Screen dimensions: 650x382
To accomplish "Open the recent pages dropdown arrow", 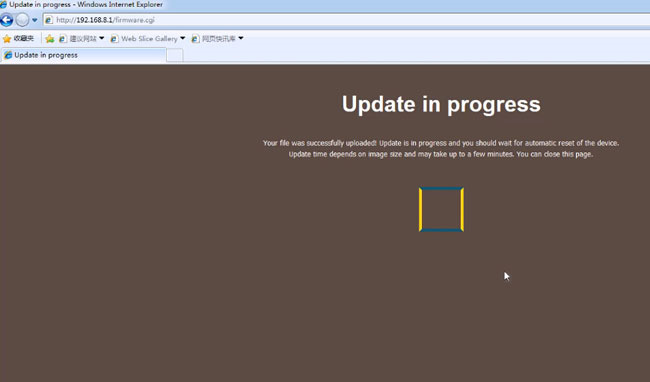I will [x=35, y=19].
